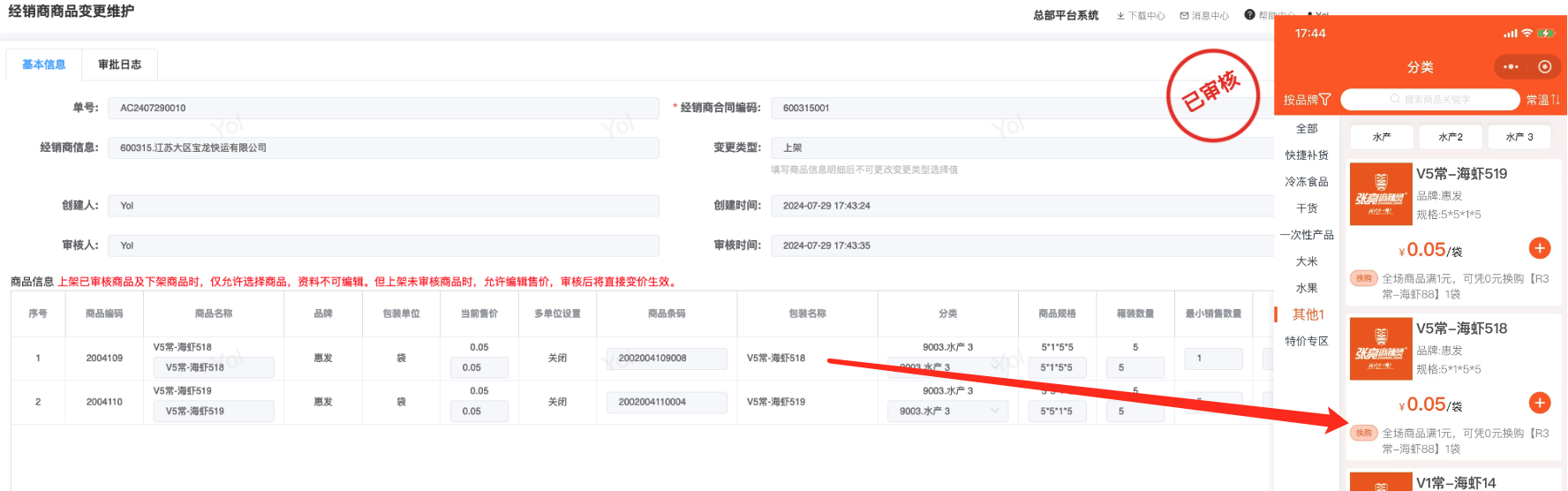Click the 总部平台系统 title
Image resolution: width=1568 pixels, height=491 pixels.
click(1066, 15)
